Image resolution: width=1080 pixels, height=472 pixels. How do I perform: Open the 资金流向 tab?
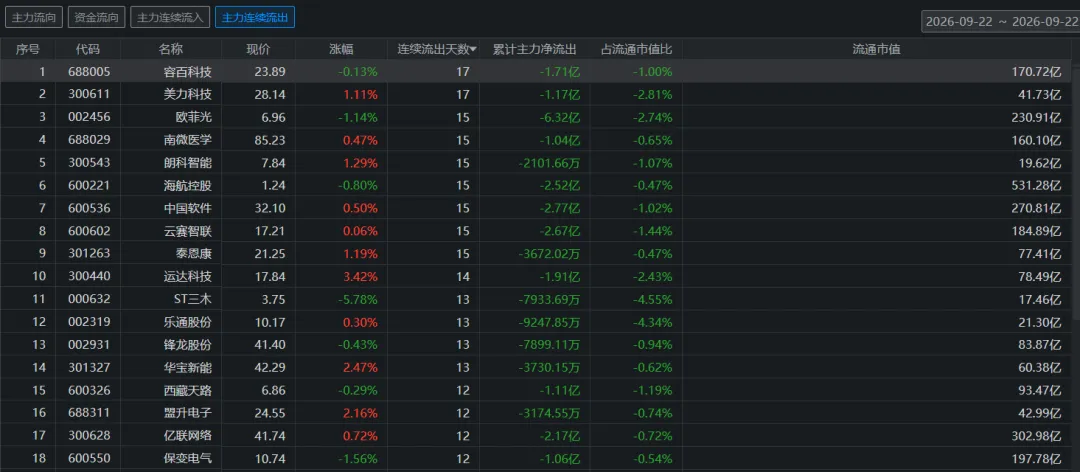(96, 17)
